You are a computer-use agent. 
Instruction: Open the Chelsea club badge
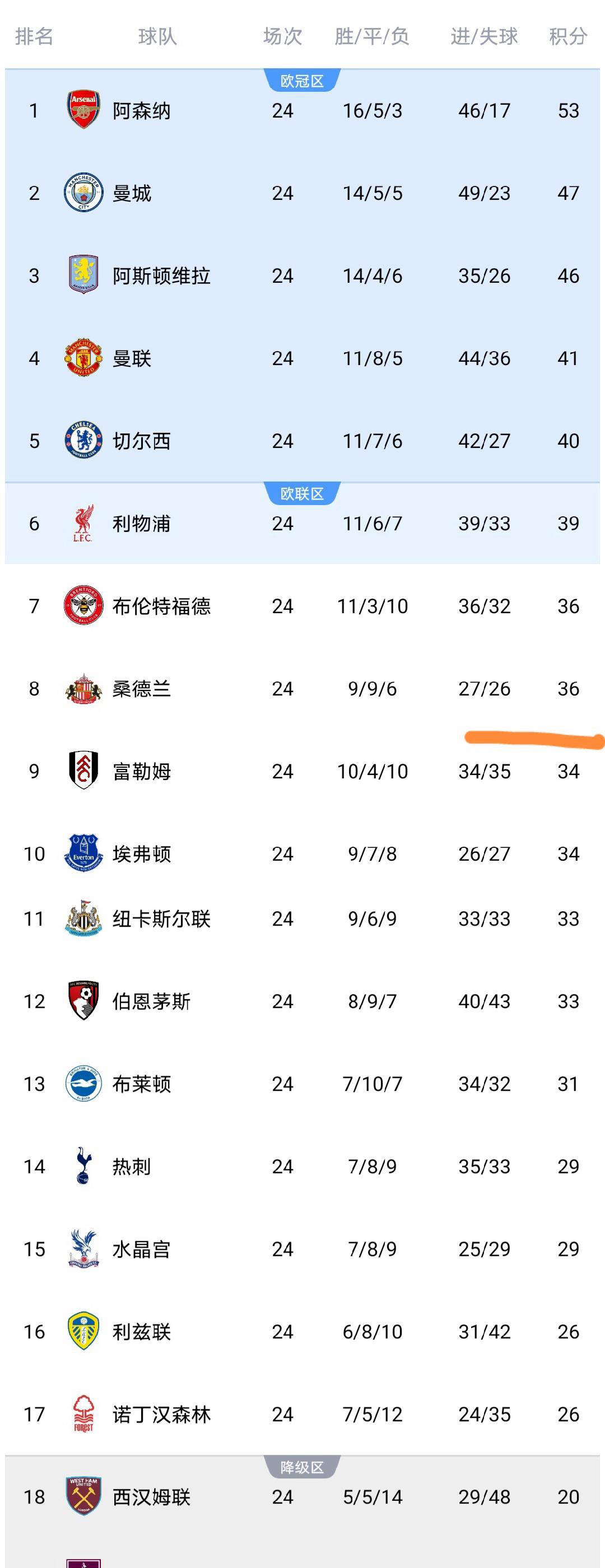[x=83, y=440]
